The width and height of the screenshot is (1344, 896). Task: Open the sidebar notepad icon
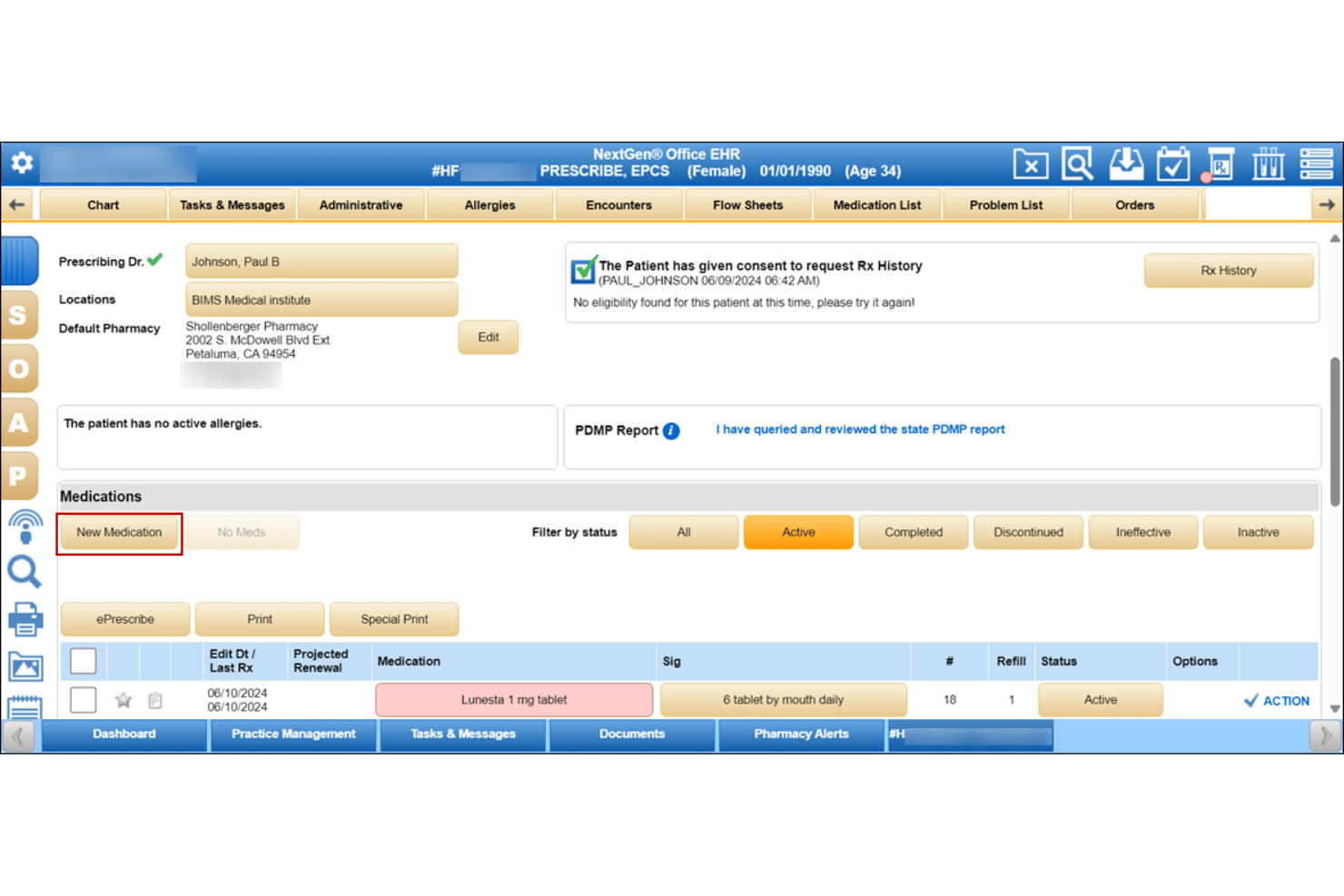[x=25, y=708]
